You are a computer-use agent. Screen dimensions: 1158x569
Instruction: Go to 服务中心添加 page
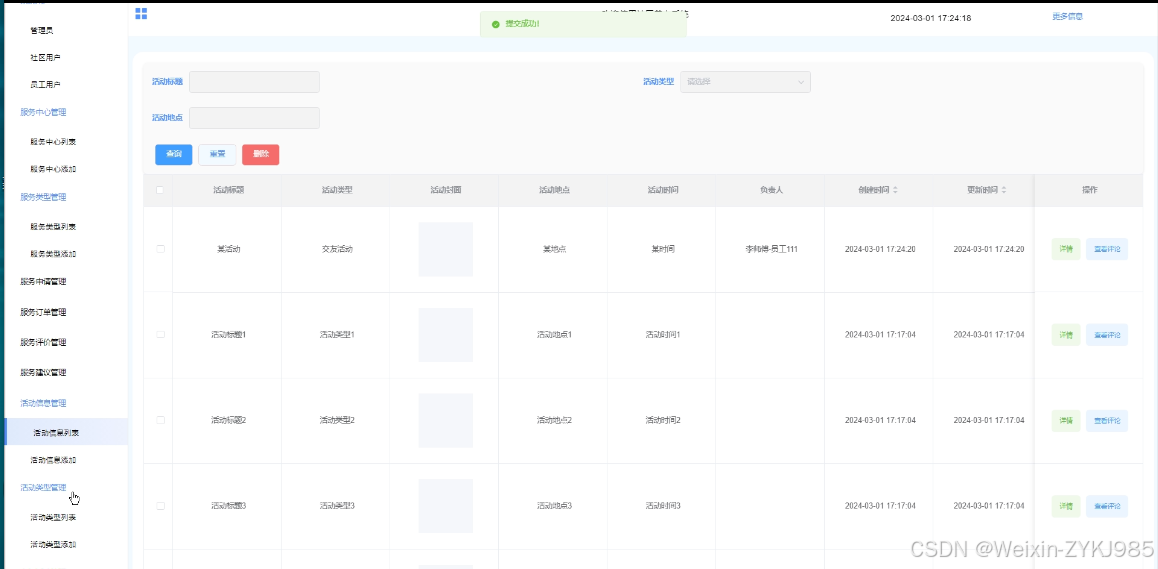pyautogui.click(x=53, y=169)
